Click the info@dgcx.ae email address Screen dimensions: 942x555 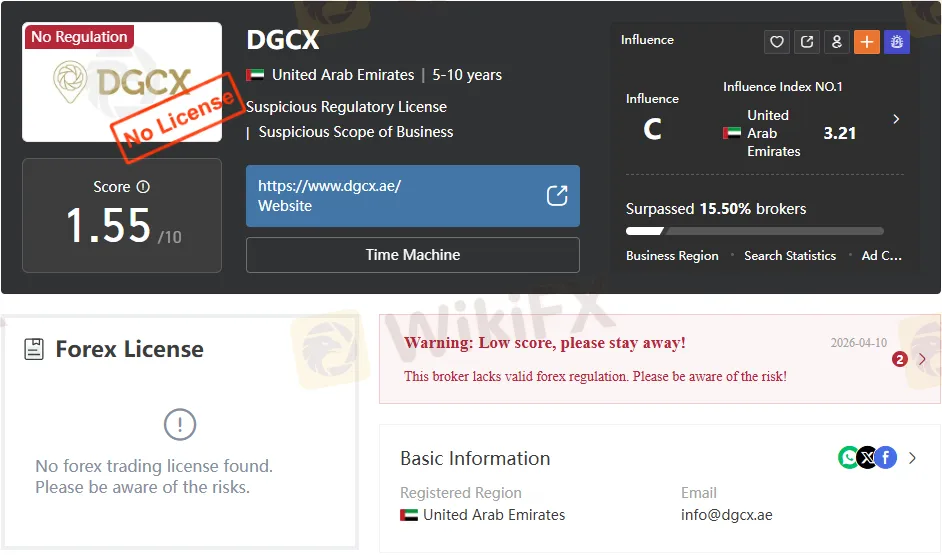point(726,515)
